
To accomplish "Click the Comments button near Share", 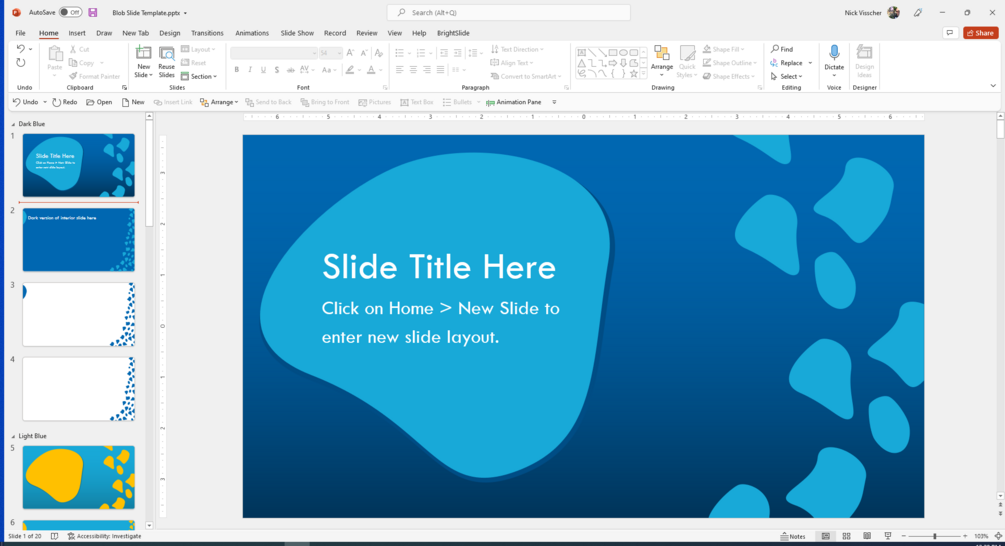I will [x=950, y=33].
